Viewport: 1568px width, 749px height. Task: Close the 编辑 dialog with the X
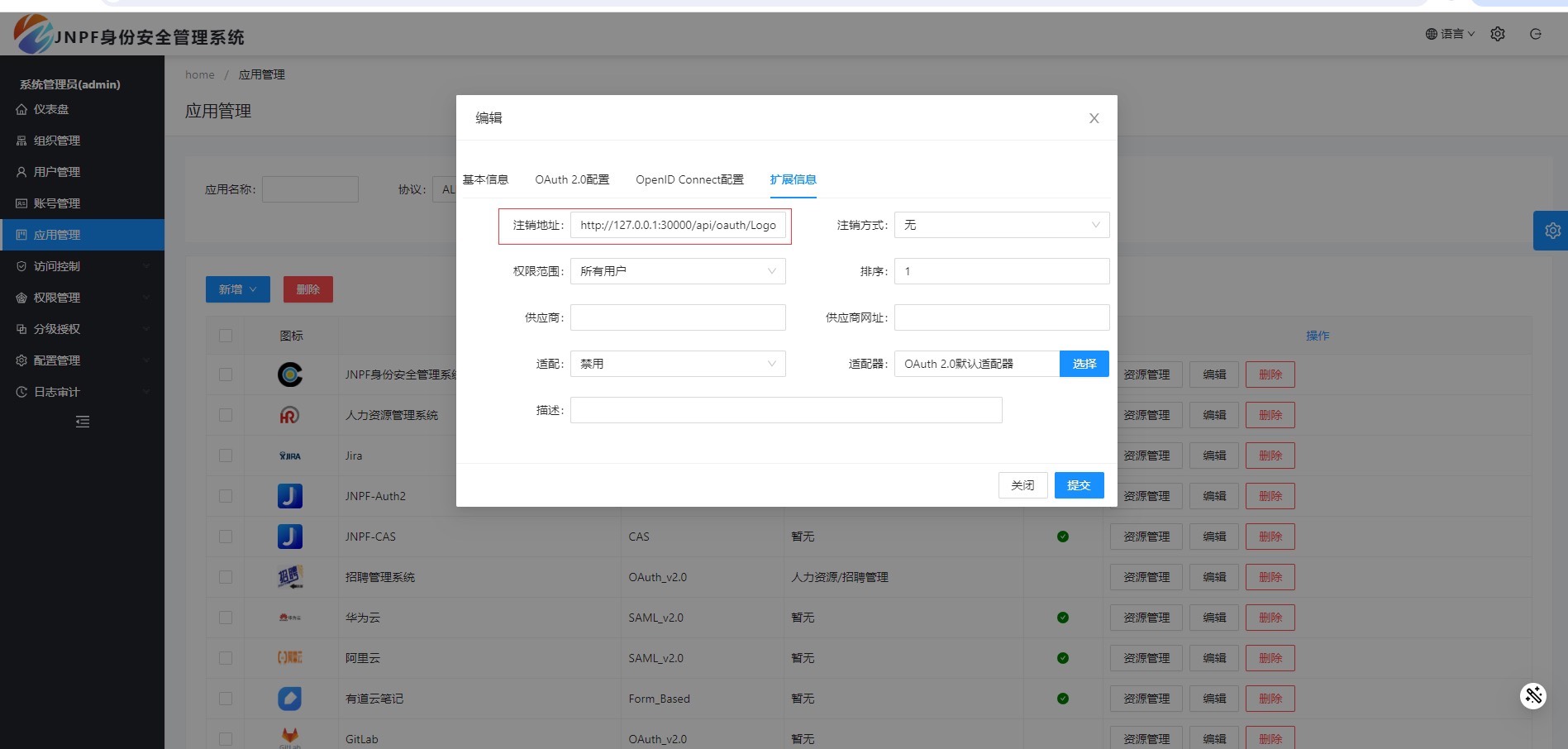tap(1094, 118)
